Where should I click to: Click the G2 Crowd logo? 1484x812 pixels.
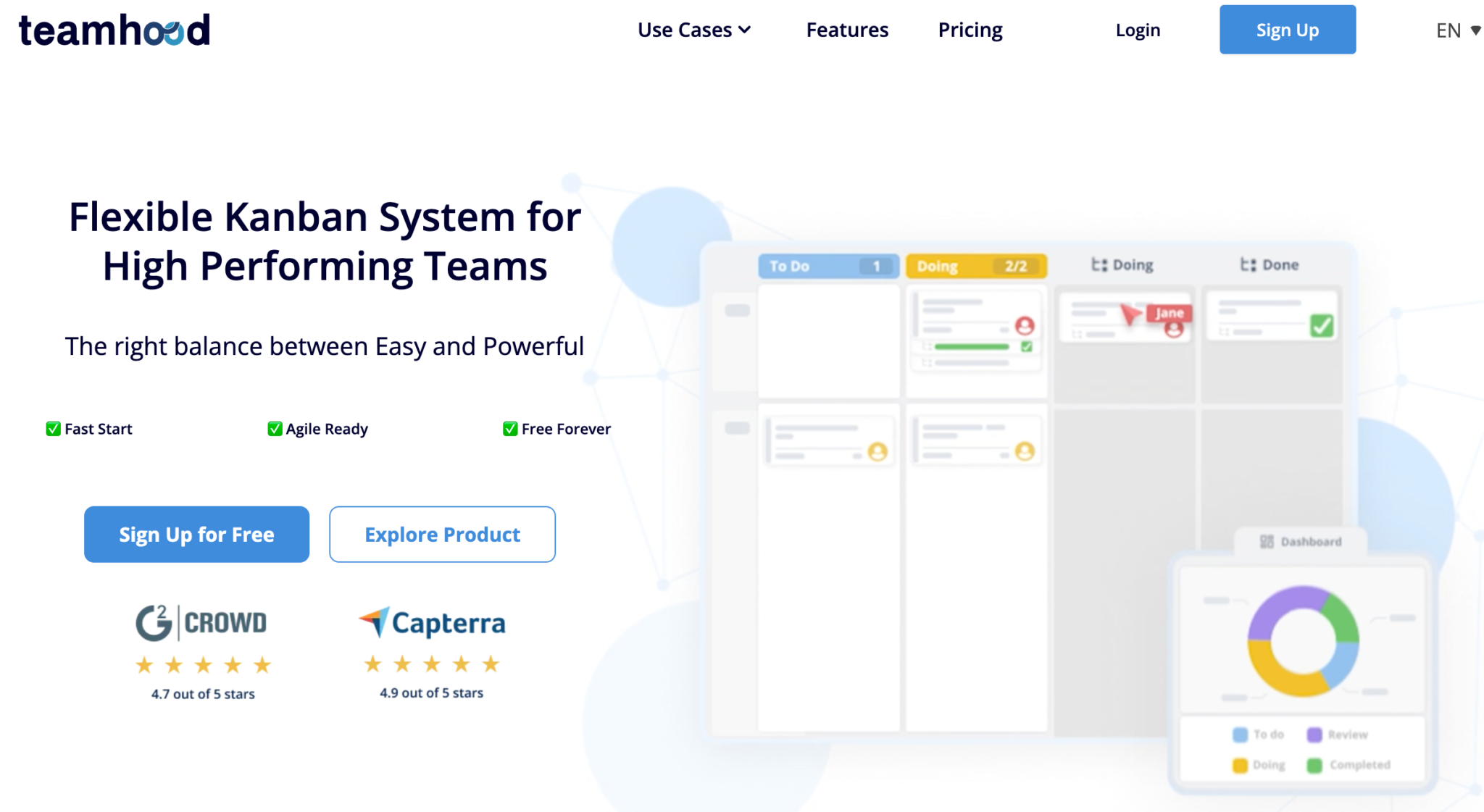tap(201, 621)
